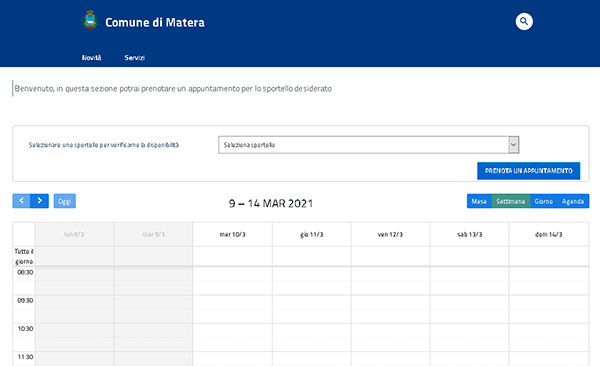The height and width of the screenshot is (366, 600).
Task: Open the Servizi menu
Action: [134, 58]
